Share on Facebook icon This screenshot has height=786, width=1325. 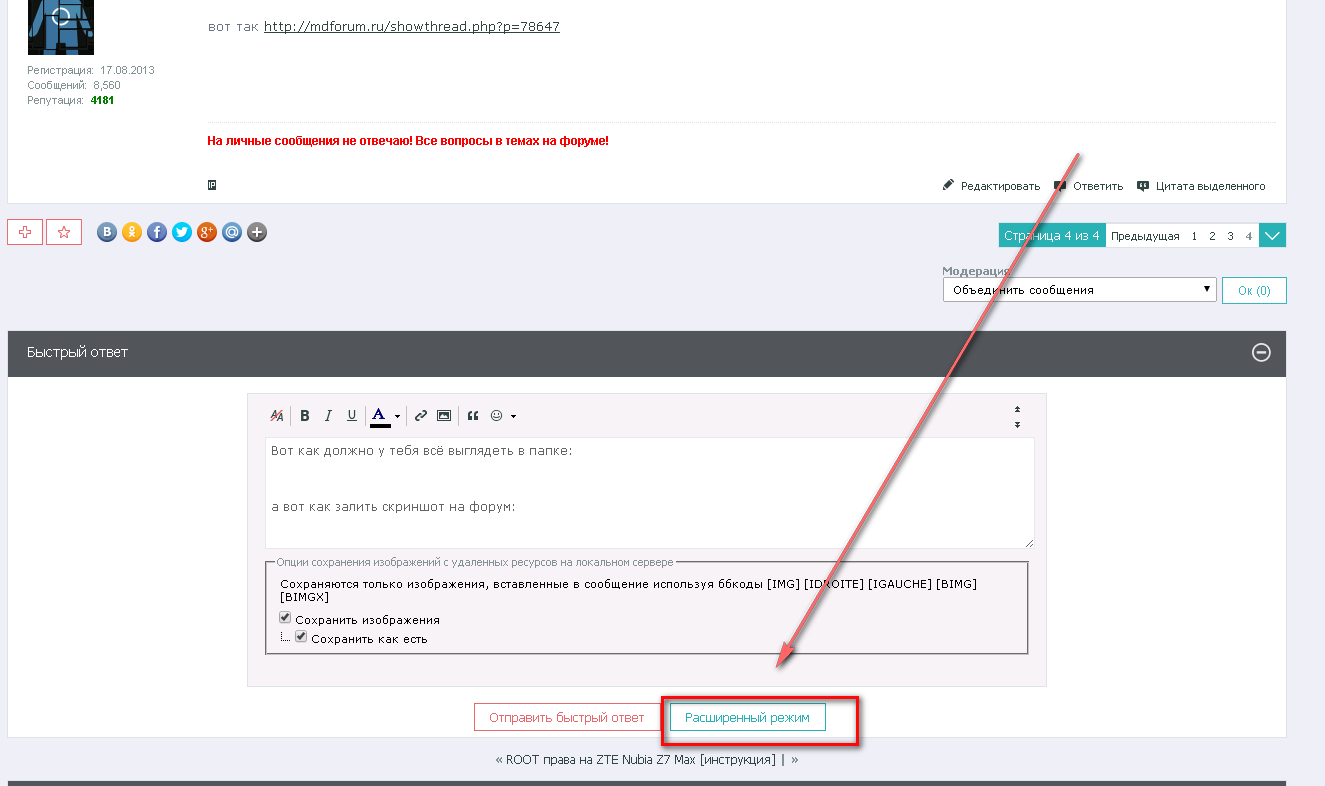point(156,233)
